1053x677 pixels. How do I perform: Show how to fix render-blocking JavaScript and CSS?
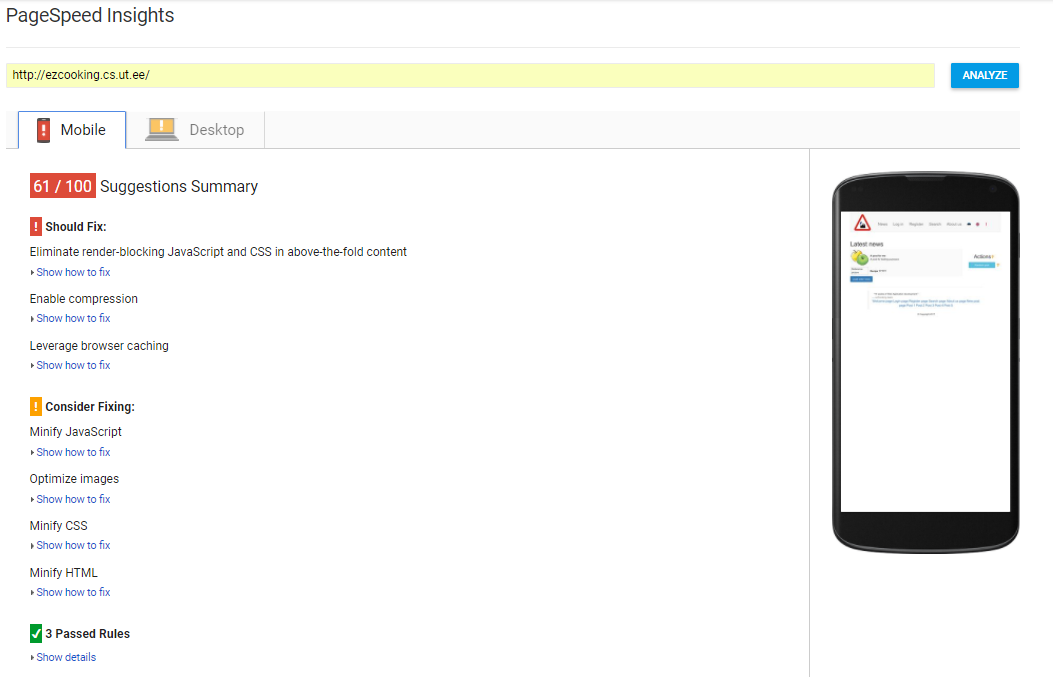[x=73, y=272]
